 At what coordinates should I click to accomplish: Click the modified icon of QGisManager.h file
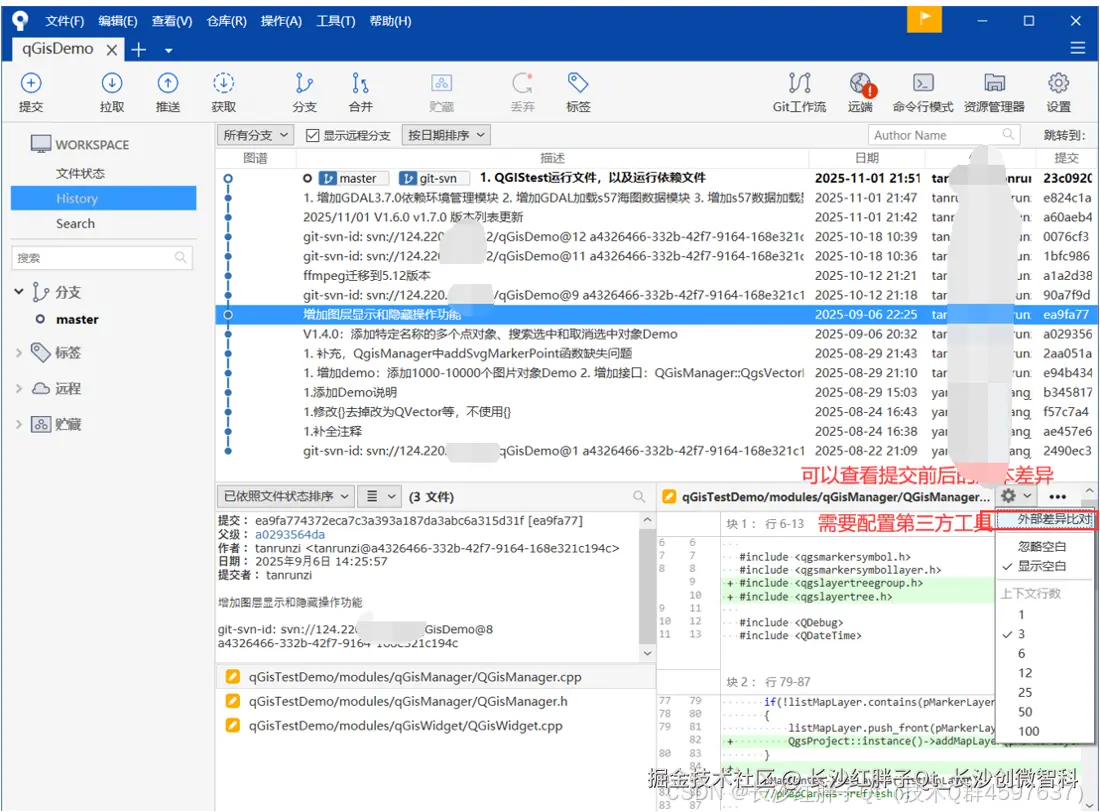(x=232, y=701)
